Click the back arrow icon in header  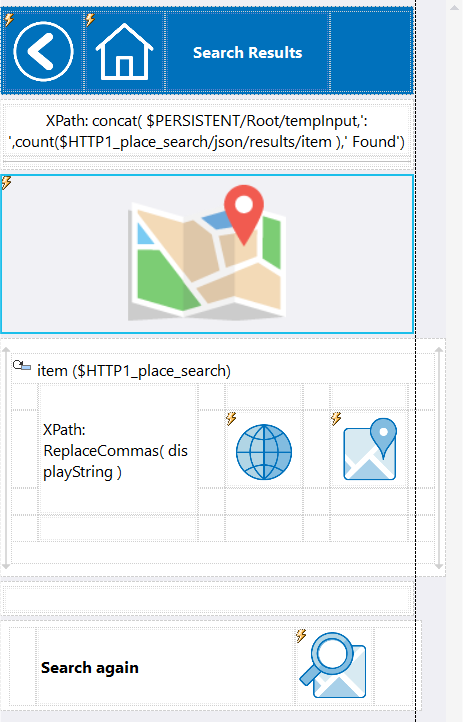(x=43, y=52)
